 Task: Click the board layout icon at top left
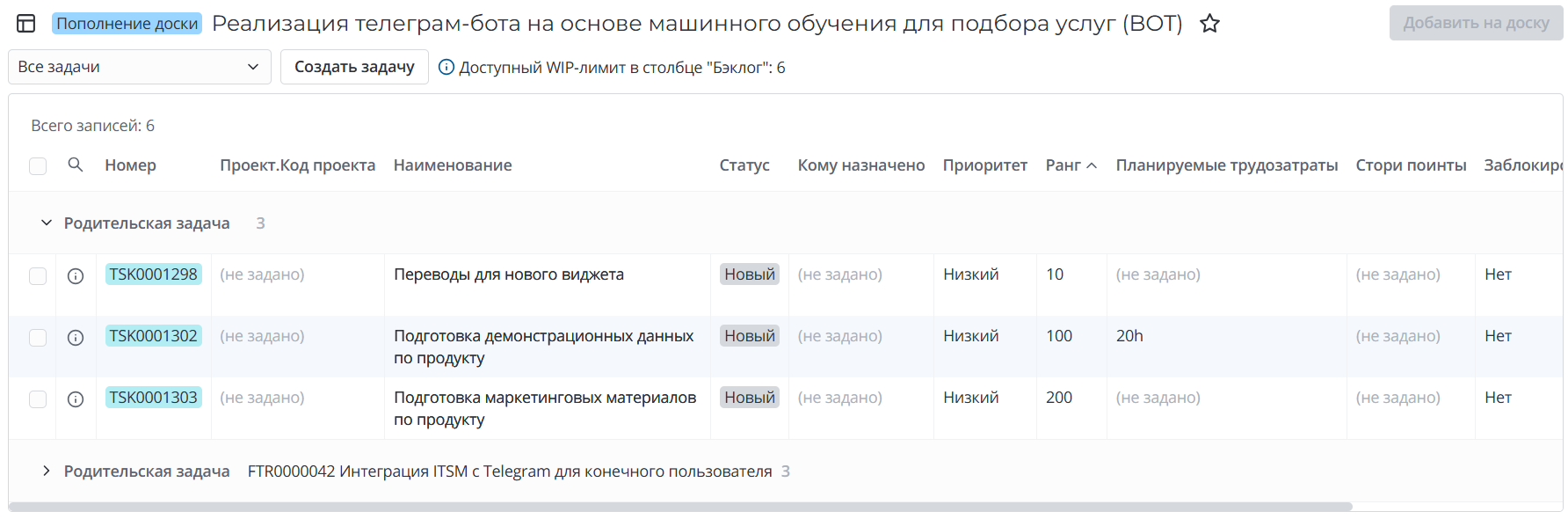tap(26, 24)
